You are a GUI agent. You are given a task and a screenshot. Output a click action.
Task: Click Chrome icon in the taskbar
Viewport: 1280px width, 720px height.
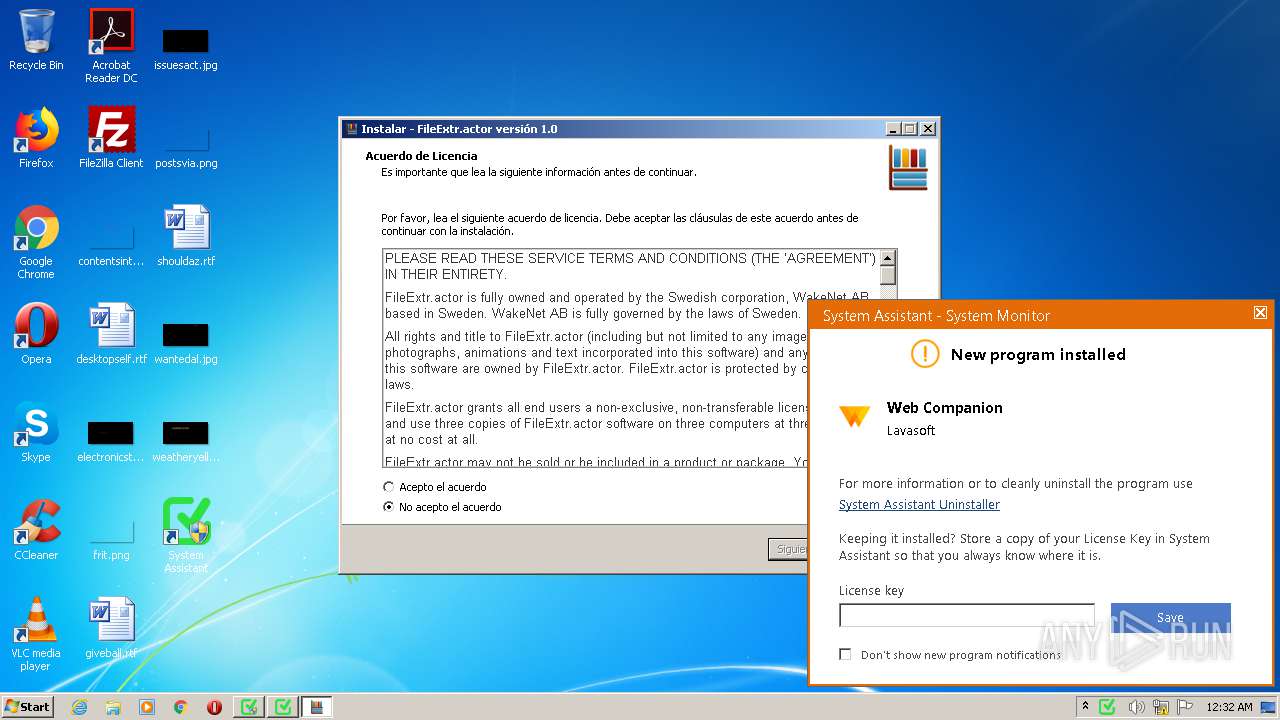click(180, 707)
